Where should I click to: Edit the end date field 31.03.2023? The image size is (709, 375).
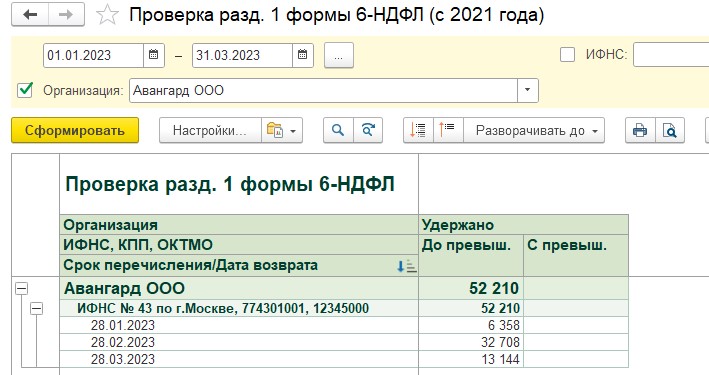point(242,55)
